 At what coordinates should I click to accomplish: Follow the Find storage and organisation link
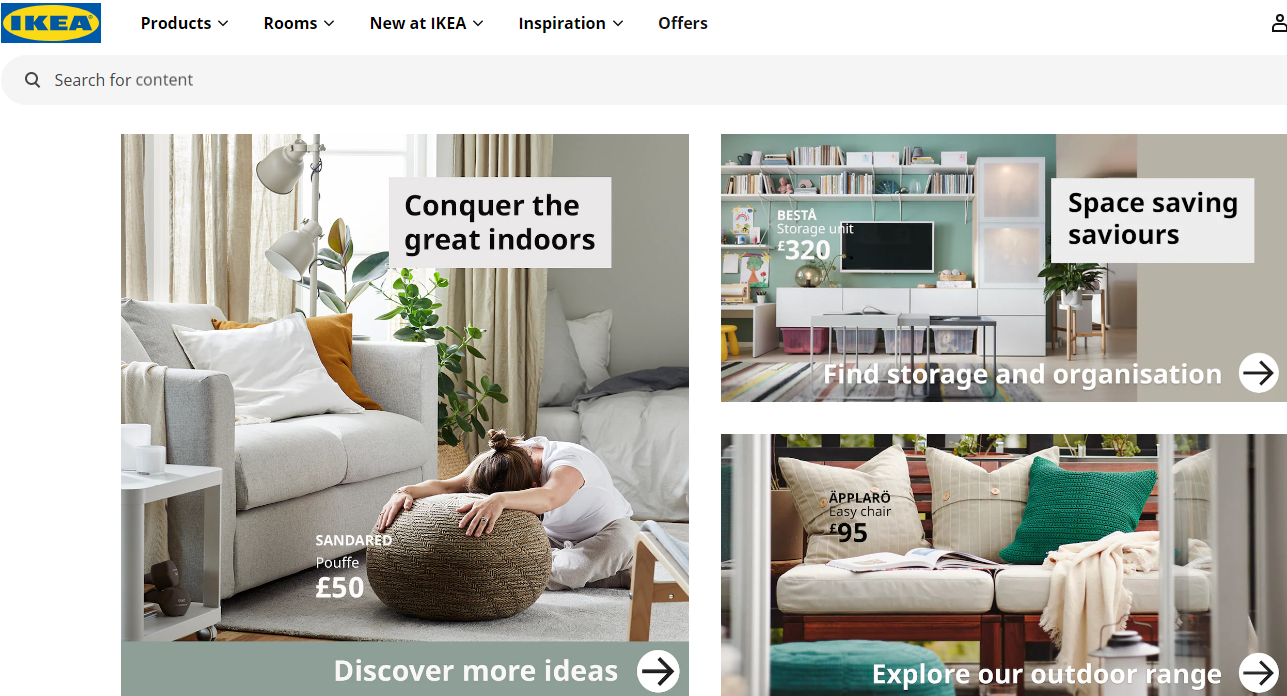coord(1022,374)
